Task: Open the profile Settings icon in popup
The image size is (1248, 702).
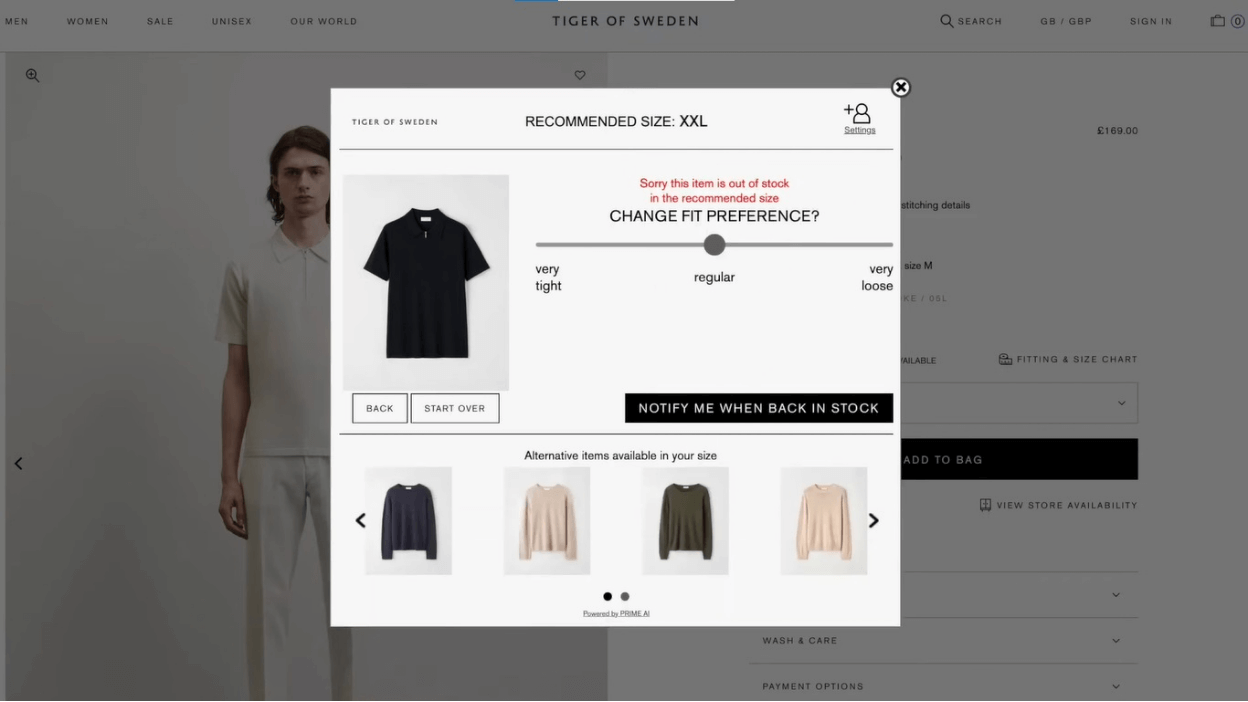Action: [858, 118]
